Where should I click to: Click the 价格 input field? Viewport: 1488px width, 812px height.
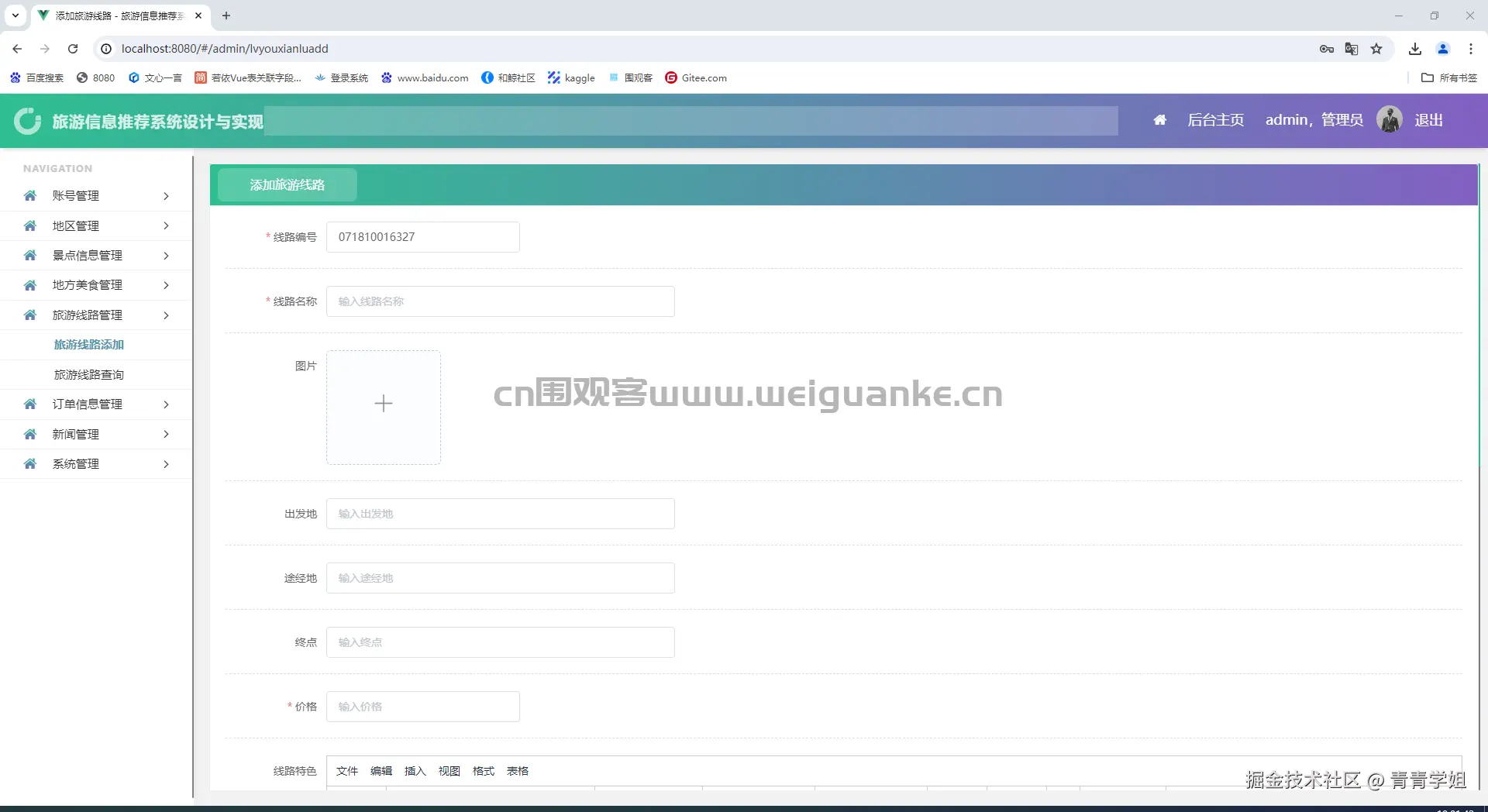[x=422, y=706]
